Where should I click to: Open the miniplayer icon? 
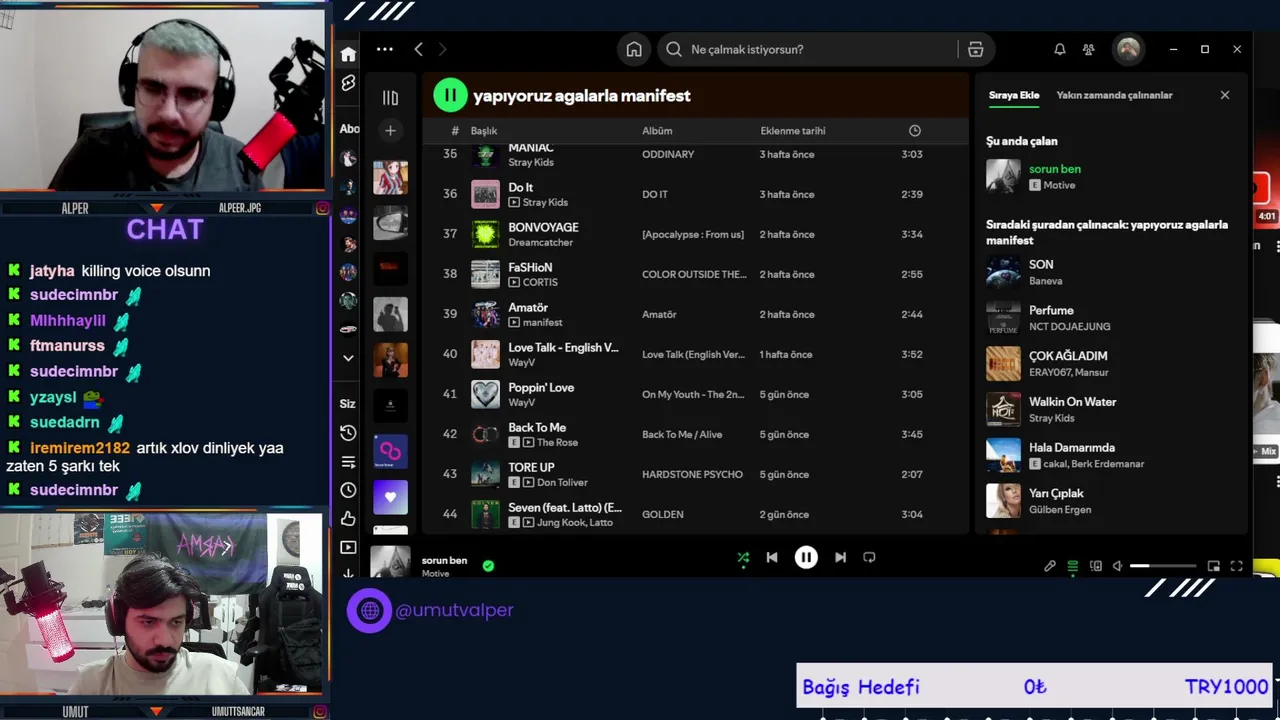coord(1214,566)
